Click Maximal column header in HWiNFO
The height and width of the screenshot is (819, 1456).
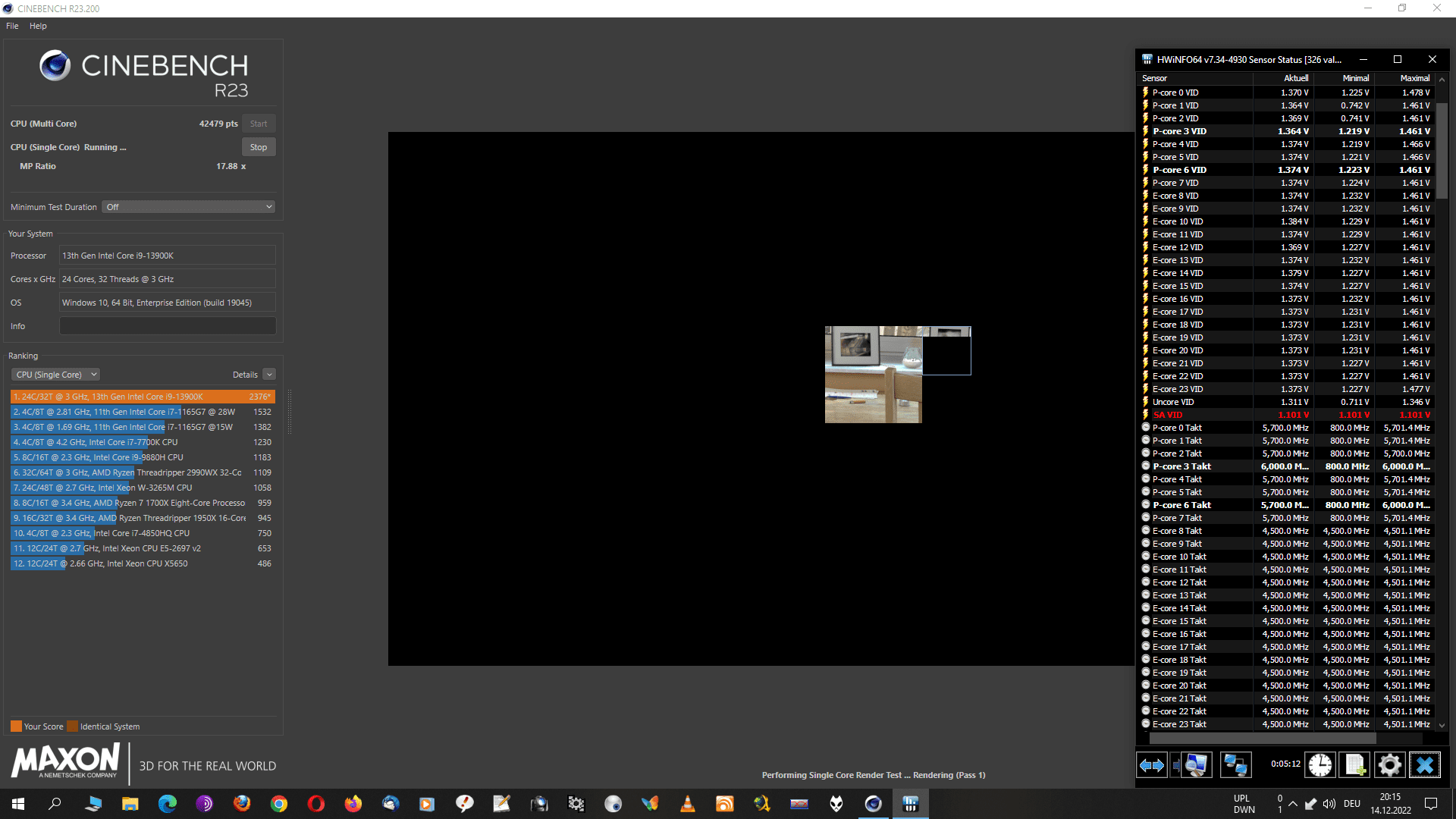coord(1404,78)
